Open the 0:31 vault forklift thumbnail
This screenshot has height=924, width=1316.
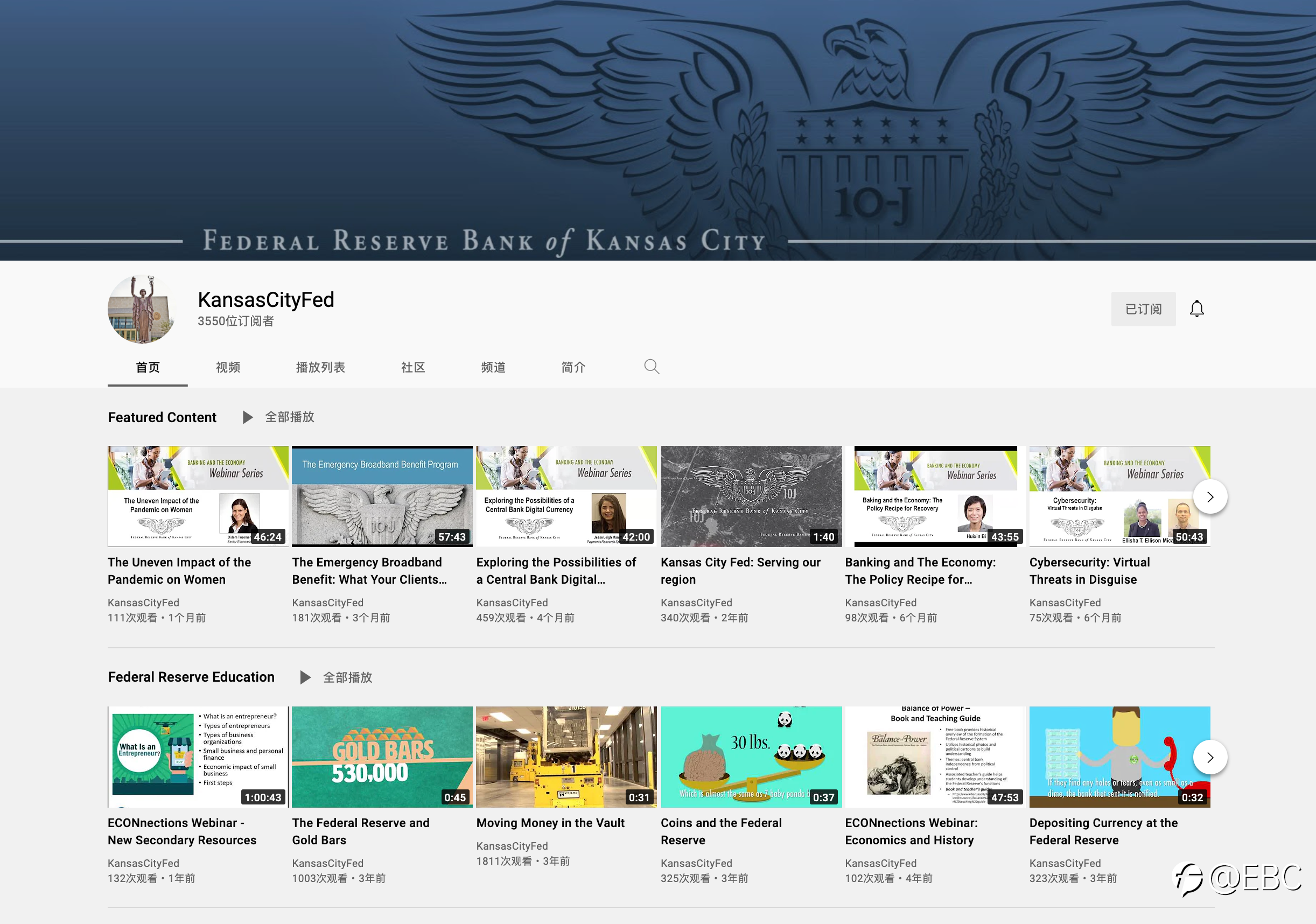pyautogui.click(x=566, y=757)
